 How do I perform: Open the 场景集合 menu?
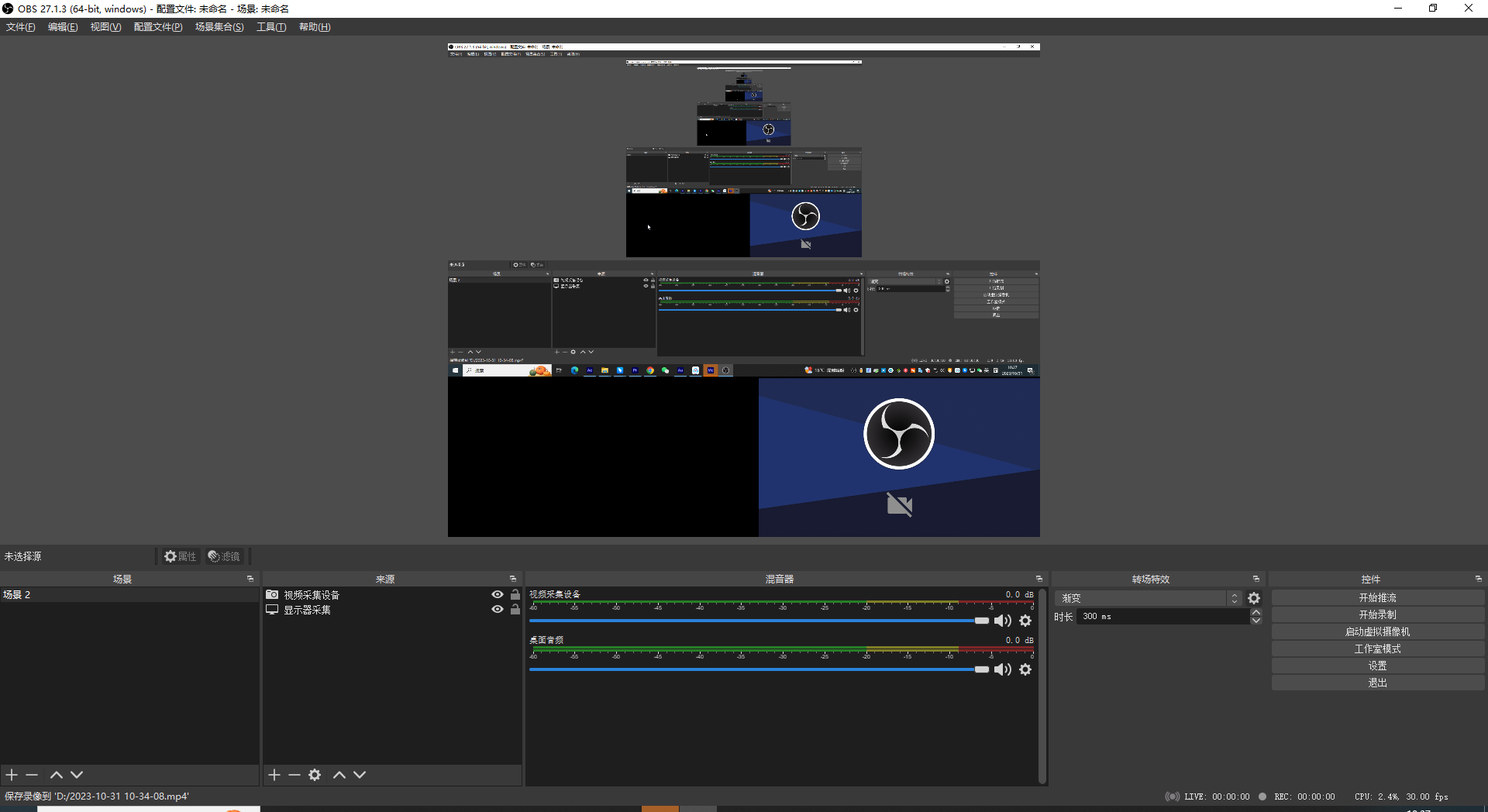219,27
